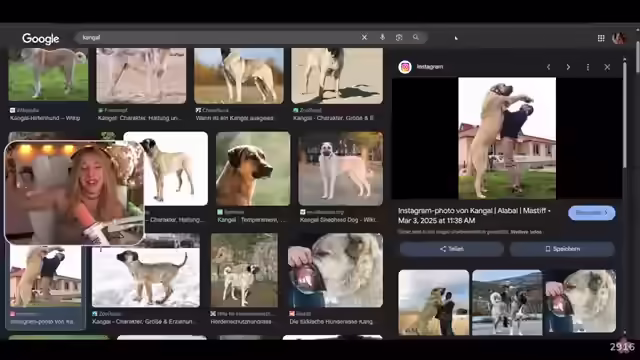Start voice search with microphone icon
The image size is (640, 360).
coord(382,38)
